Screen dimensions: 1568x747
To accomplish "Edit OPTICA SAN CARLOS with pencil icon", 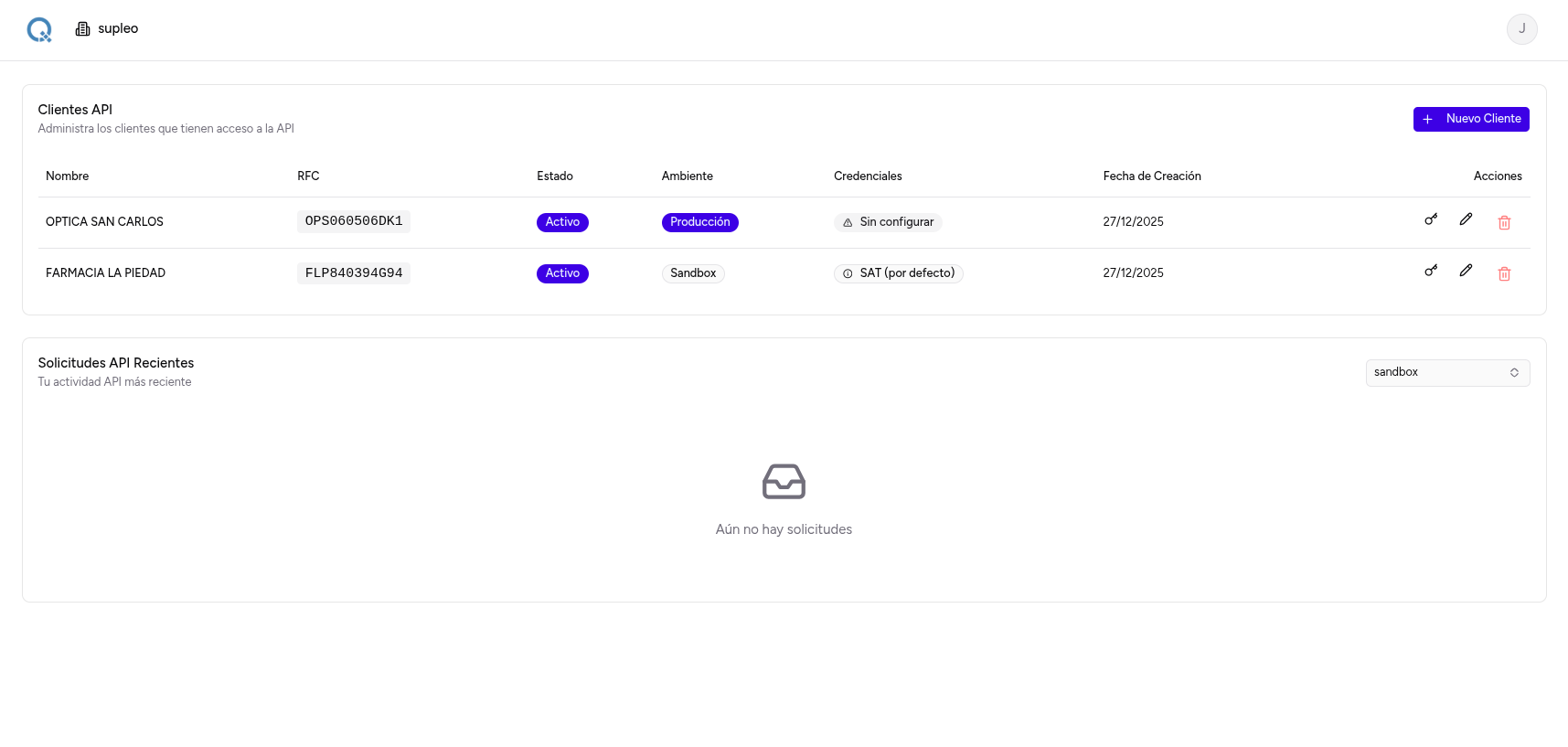I will click(x=1466, y=219).
